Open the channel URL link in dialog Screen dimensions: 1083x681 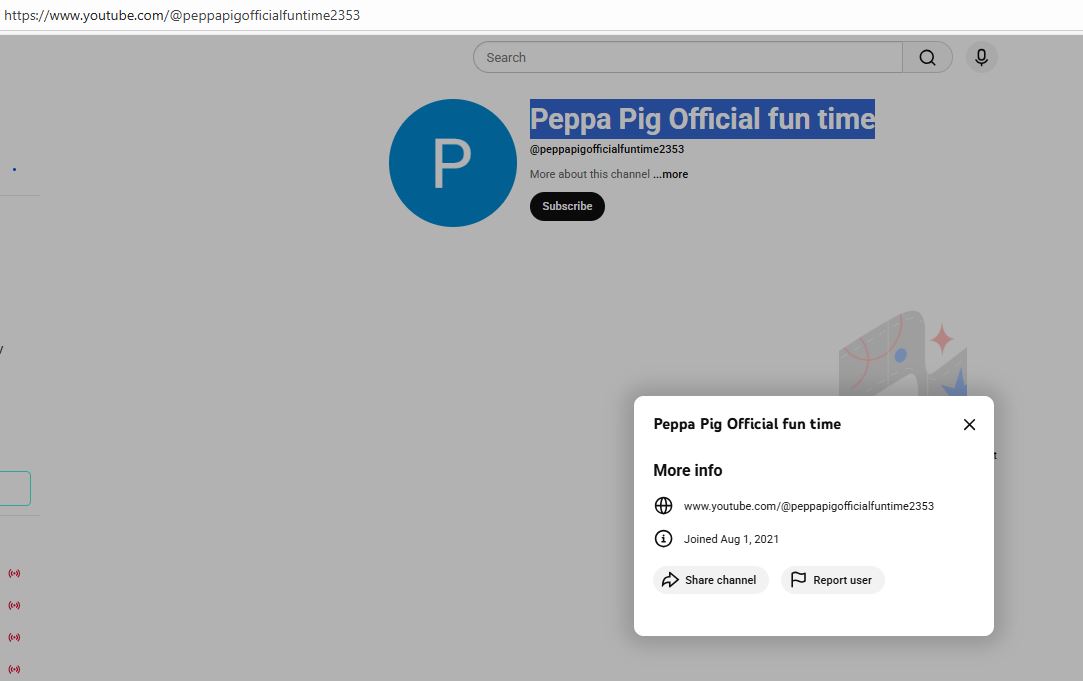click(x=808, y=506)
